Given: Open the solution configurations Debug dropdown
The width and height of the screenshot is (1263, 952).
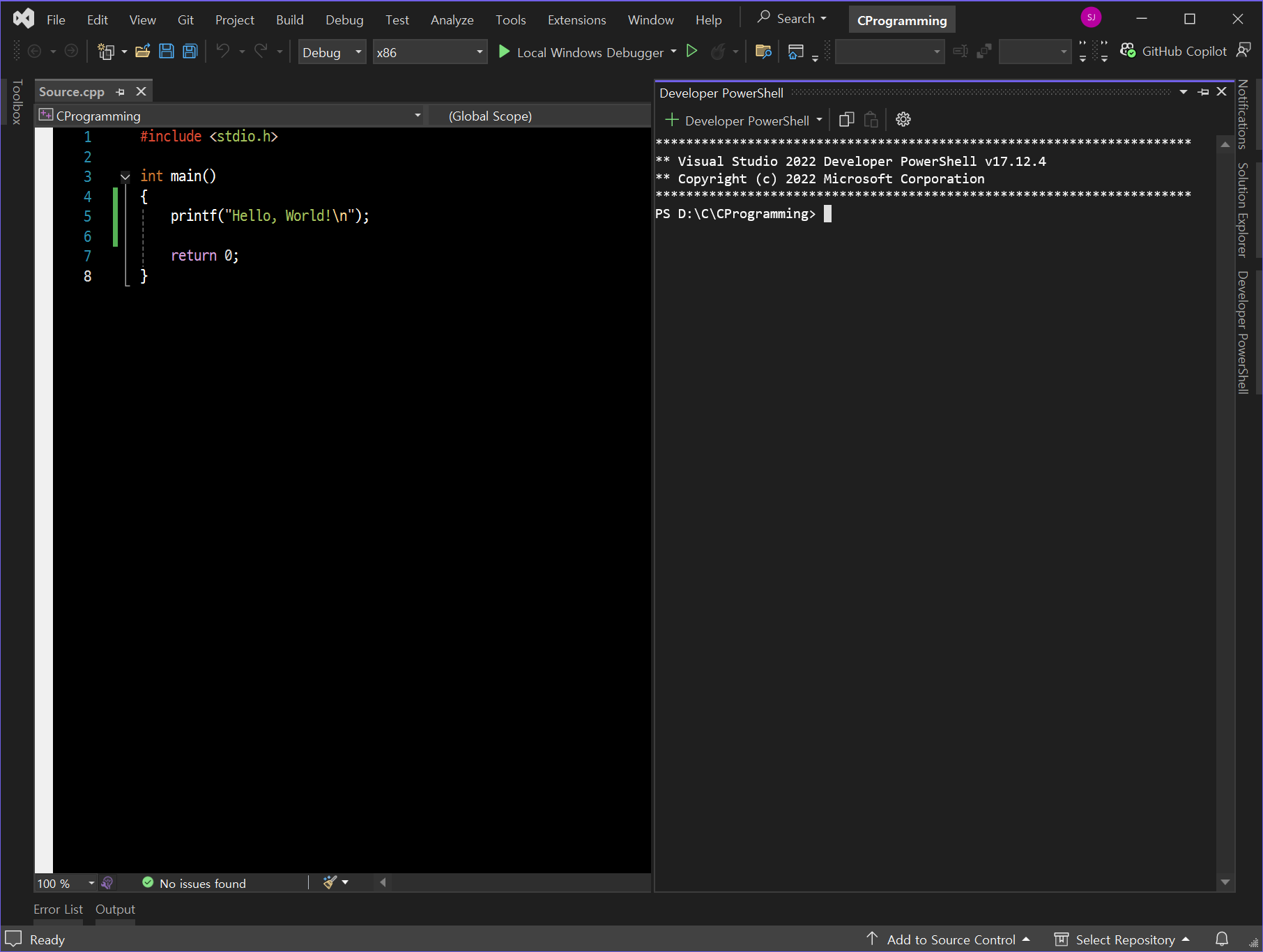Looking at the screenshot, I should point(332,52).
